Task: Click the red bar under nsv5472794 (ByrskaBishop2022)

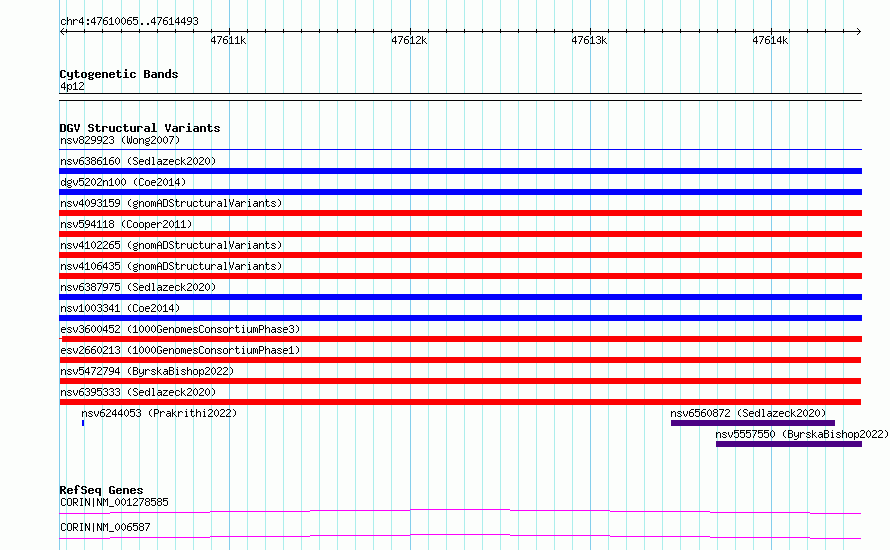Action: click(460, 381)
